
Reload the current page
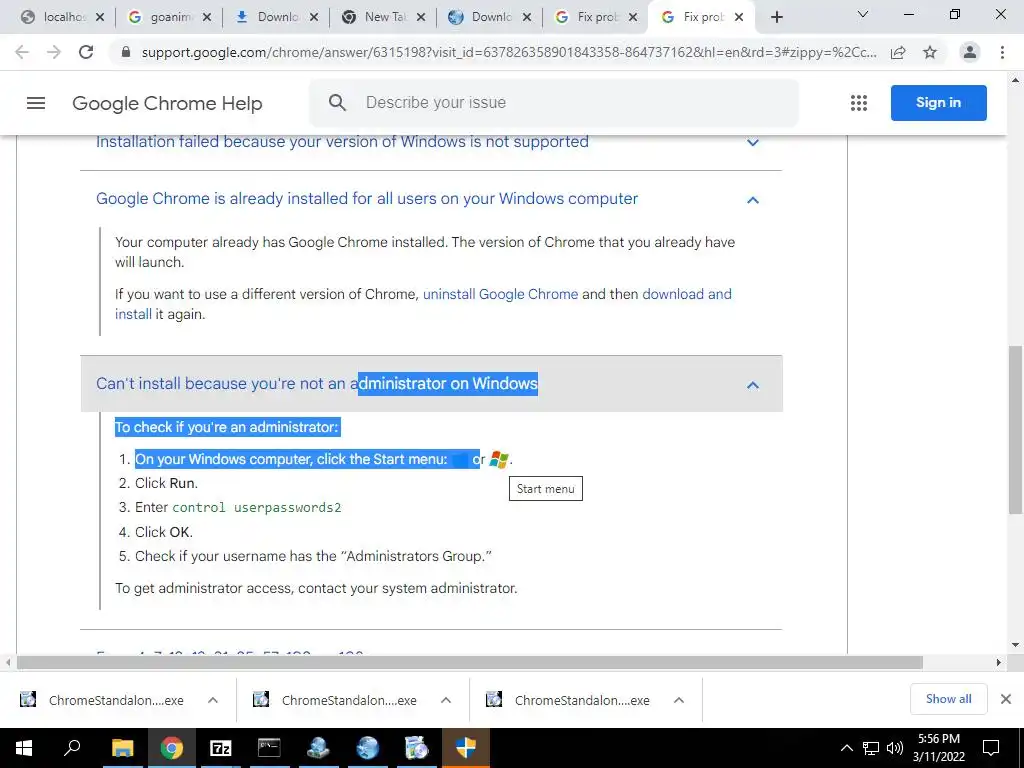coord(86,52)
